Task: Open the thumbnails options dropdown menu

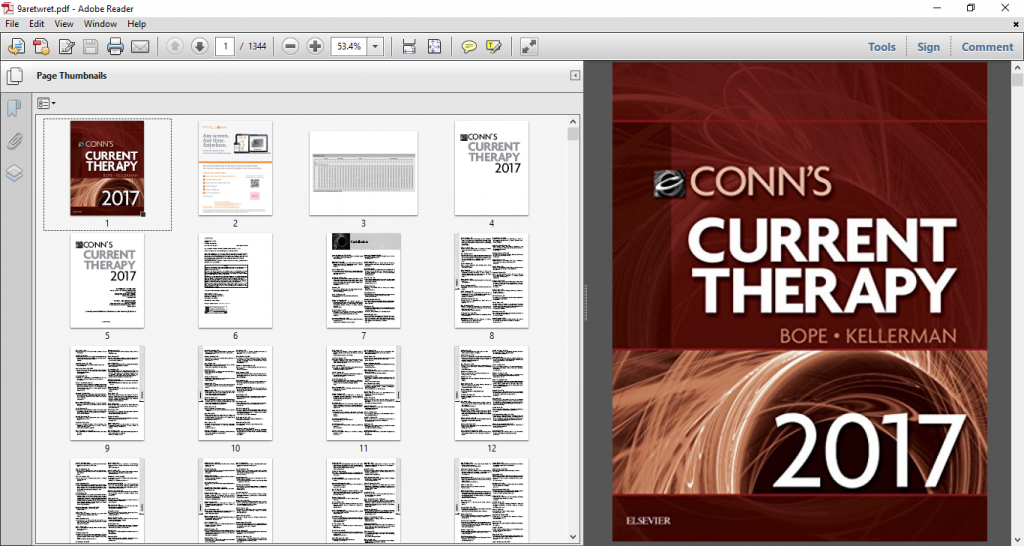Action: (x=46, y=103)
